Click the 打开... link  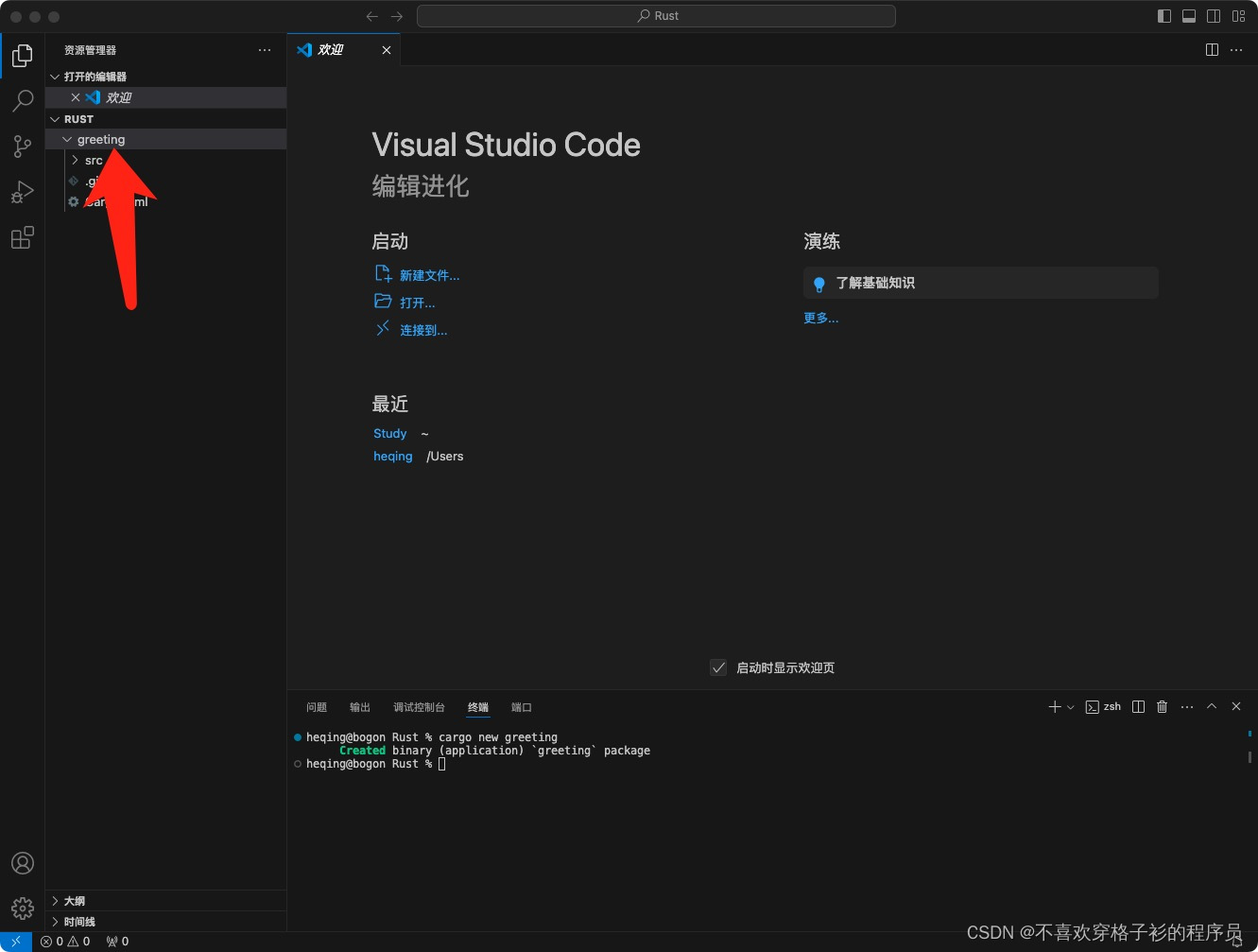click(417, 303)
